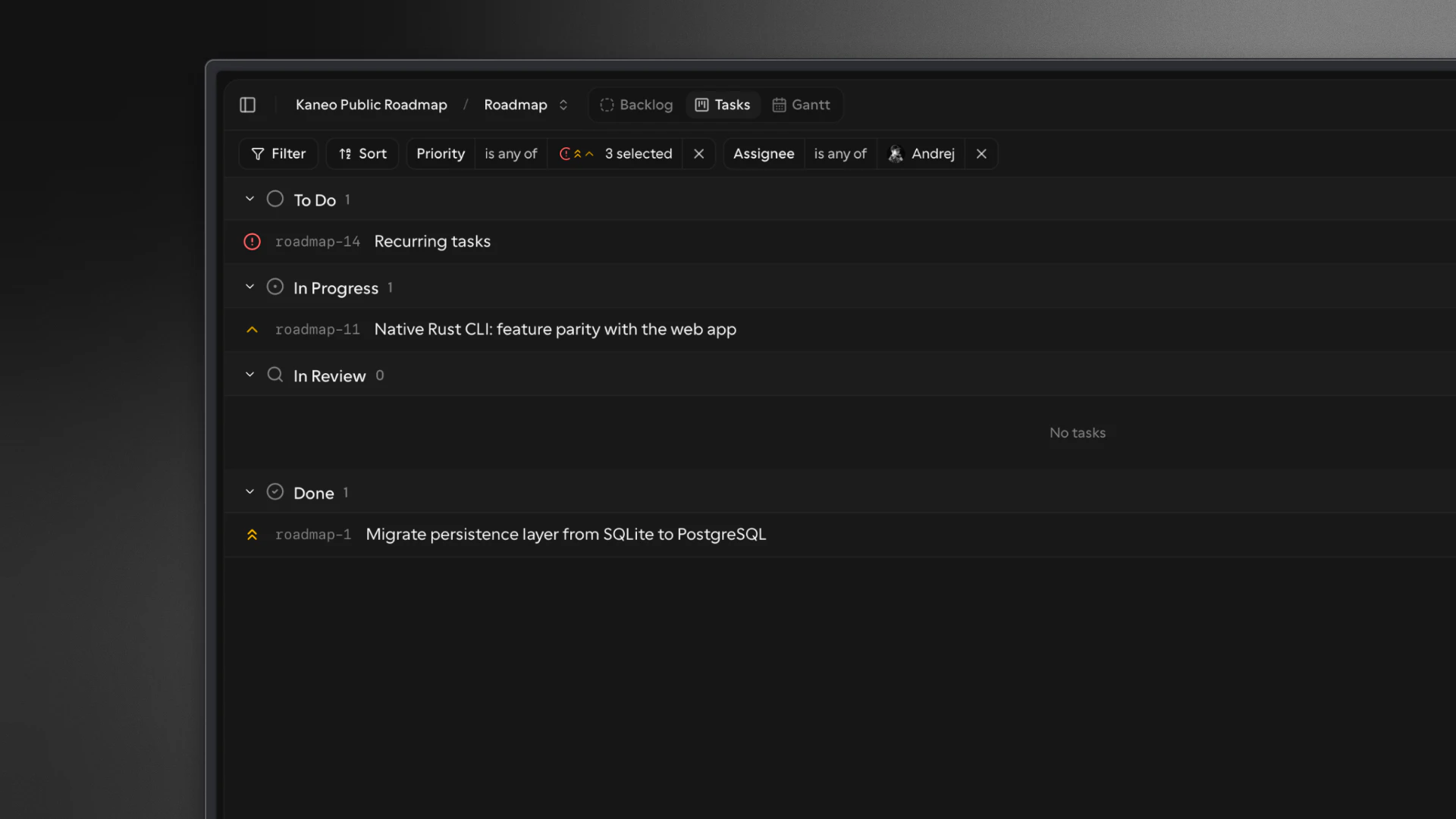This screenshot has width=1456, height=819.
Task: Click the roadmap-1 task ID
Action: click(313, 535)
